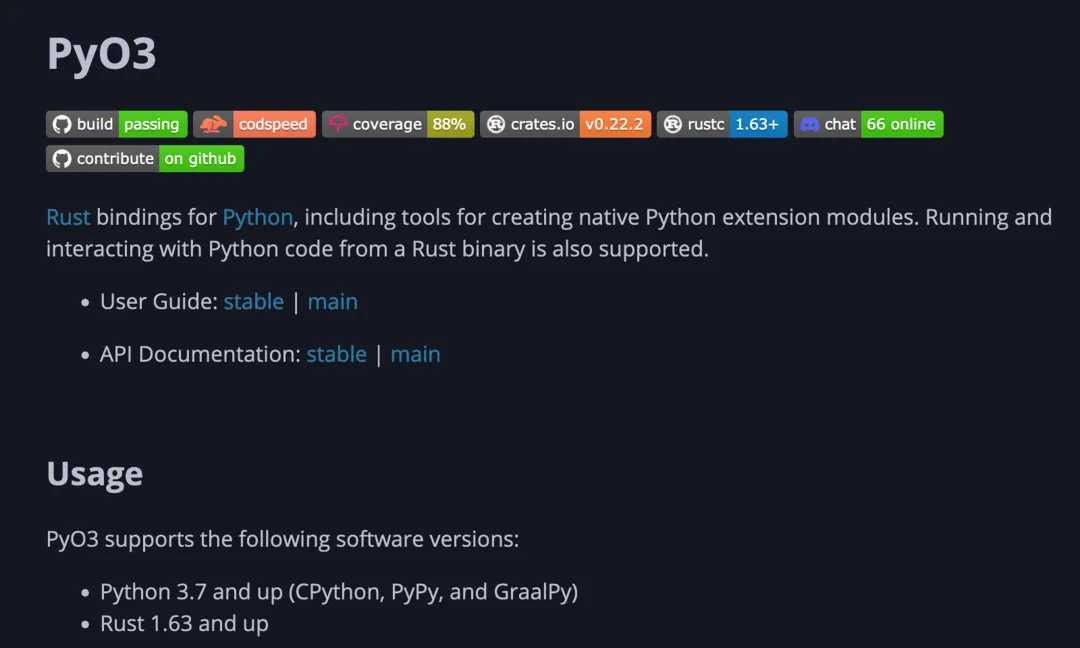Click the GitHub icon on the contribute badge
Screen dimensions: 1080x648
62,158
